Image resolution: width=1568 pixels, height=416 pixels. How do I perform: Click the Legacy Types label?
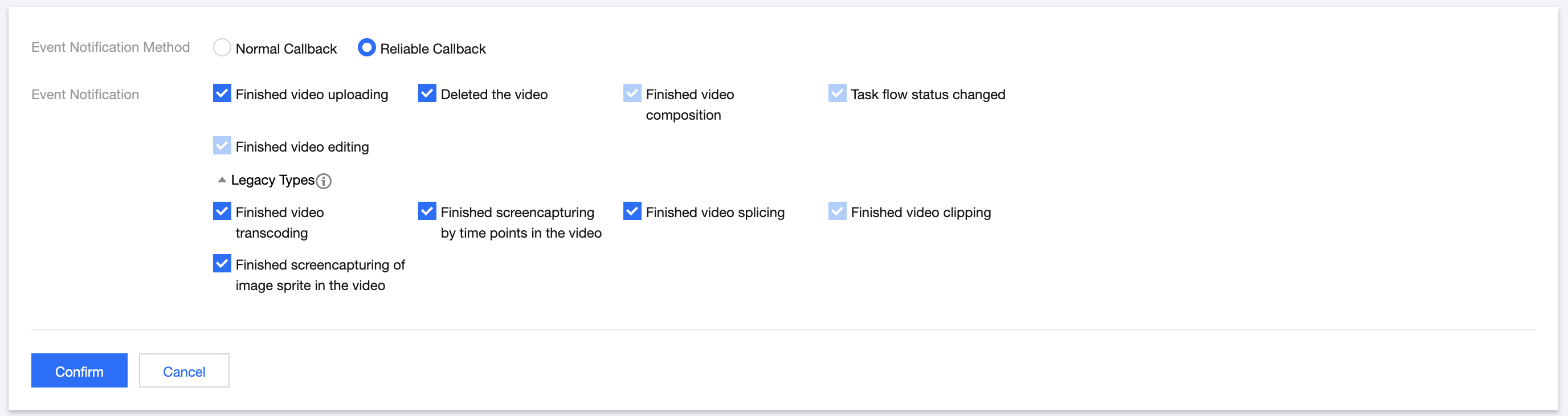click(x=273, y=180)
